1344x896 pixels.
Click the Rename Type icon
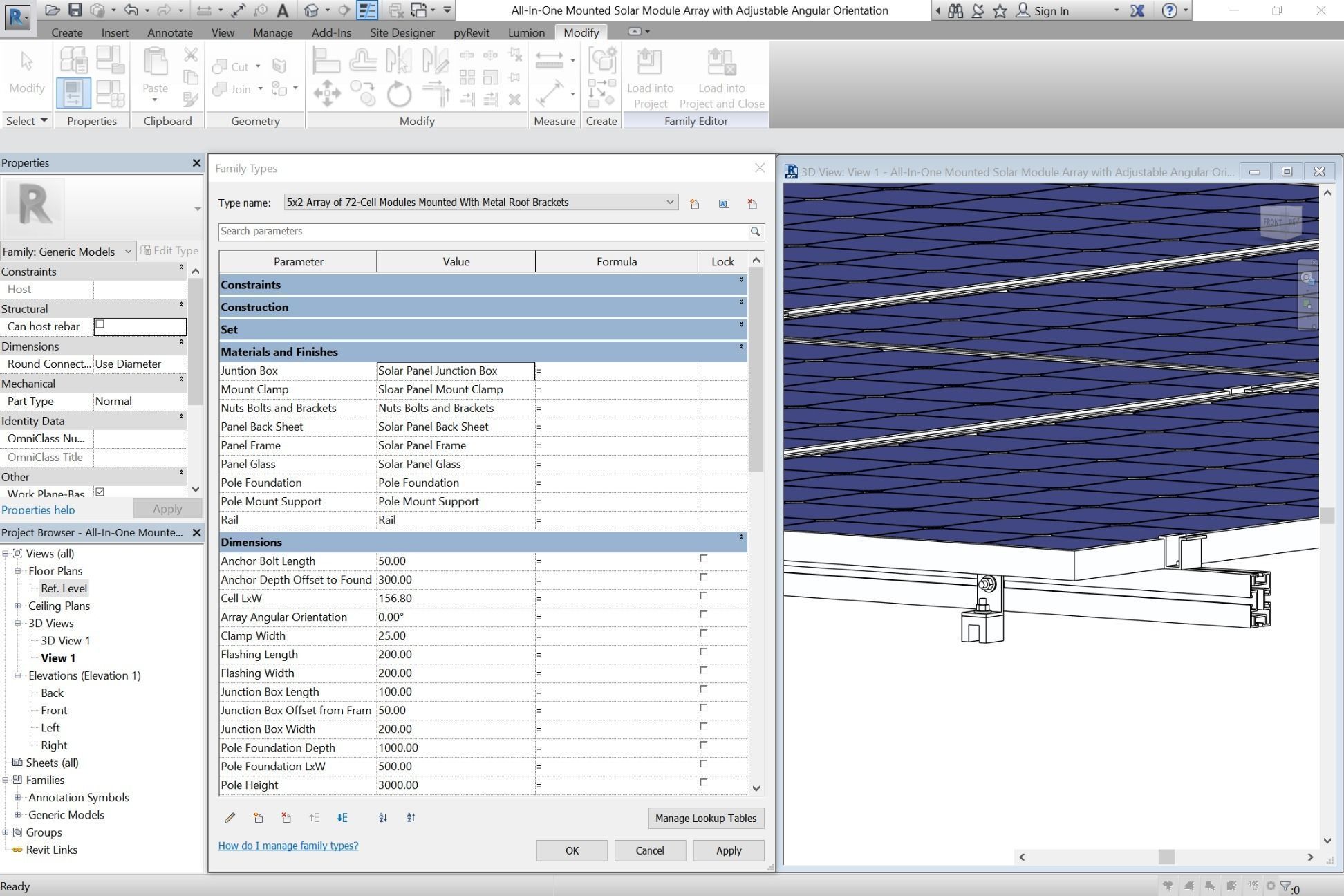pos(724,204)
